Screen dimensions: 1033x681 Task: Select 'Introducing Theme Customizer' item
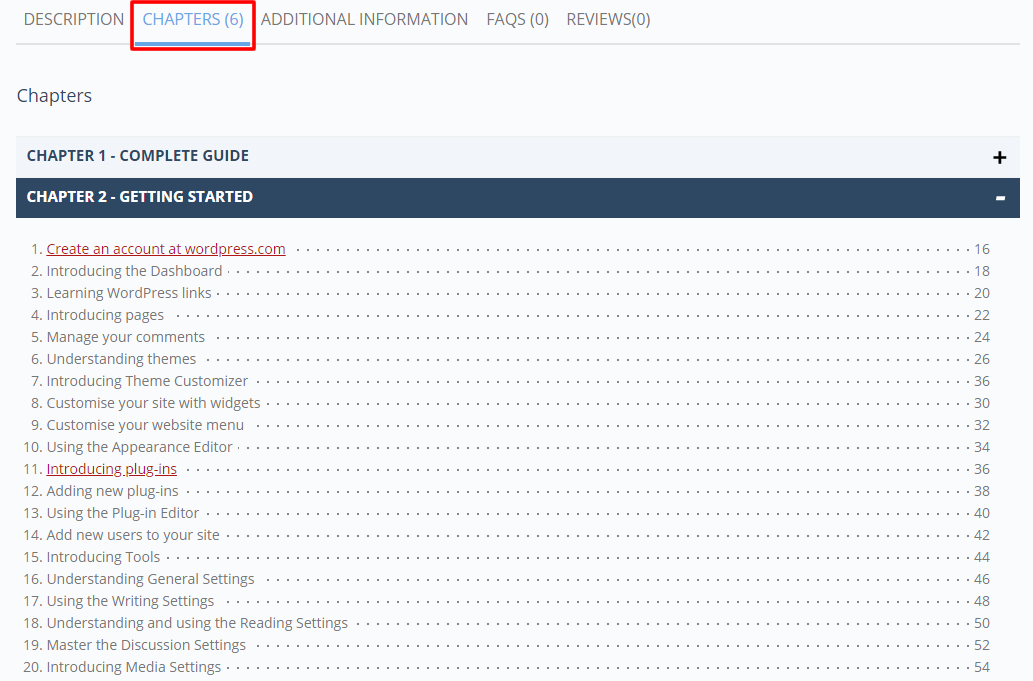tap(147, 381)
